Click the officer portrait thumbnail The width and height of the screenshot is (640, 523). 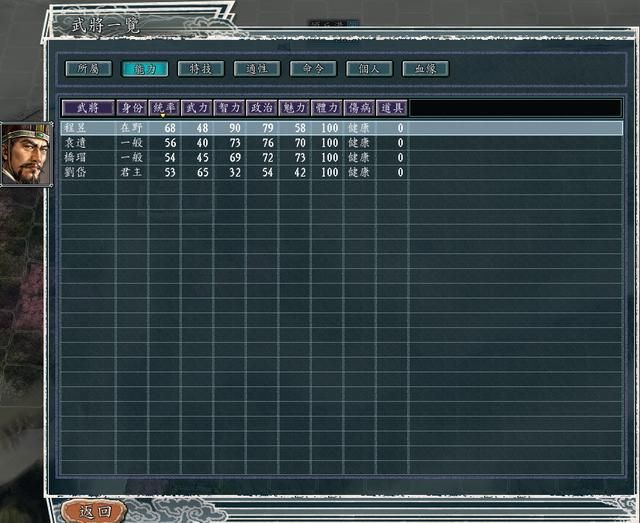26,154
